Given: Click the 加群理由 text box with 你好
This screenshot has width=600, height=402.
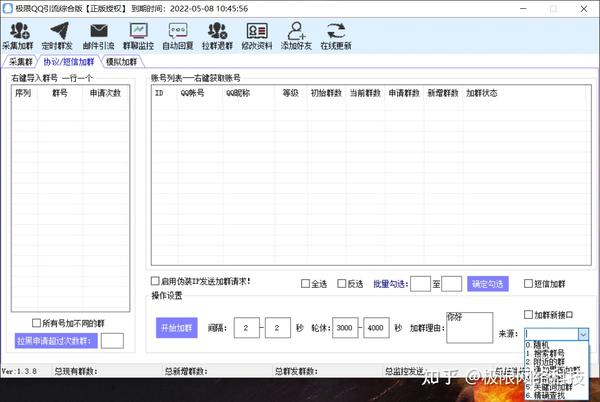Looking at the screenshot, I should (470, 327).
